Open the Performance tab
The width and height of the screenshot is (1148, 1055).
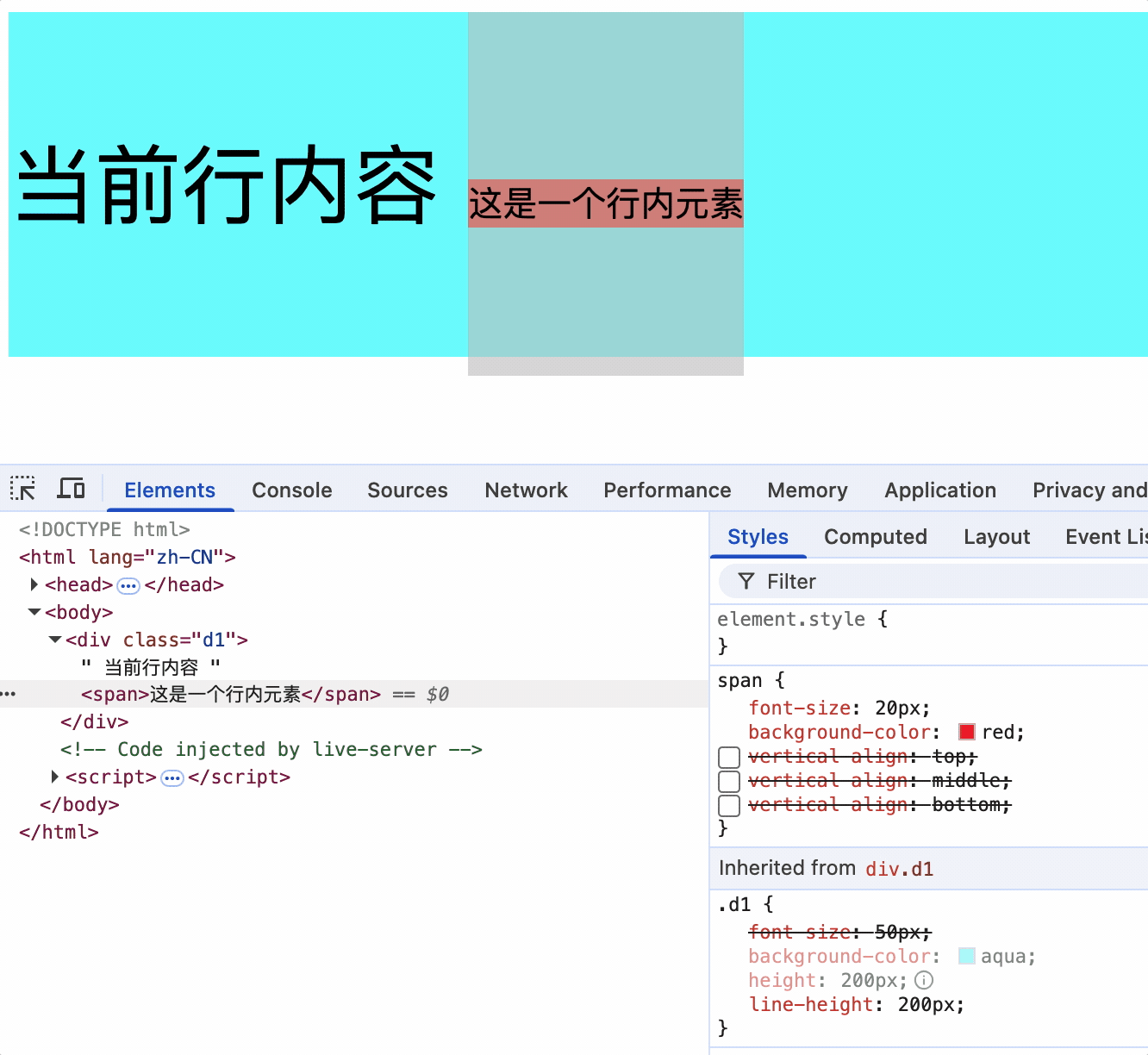coord(667,490)
